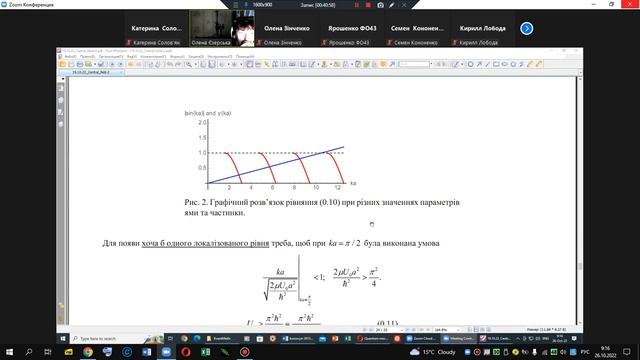
Task: Close the 19.10.22_Central_field document tab
Action: point(121,72)
